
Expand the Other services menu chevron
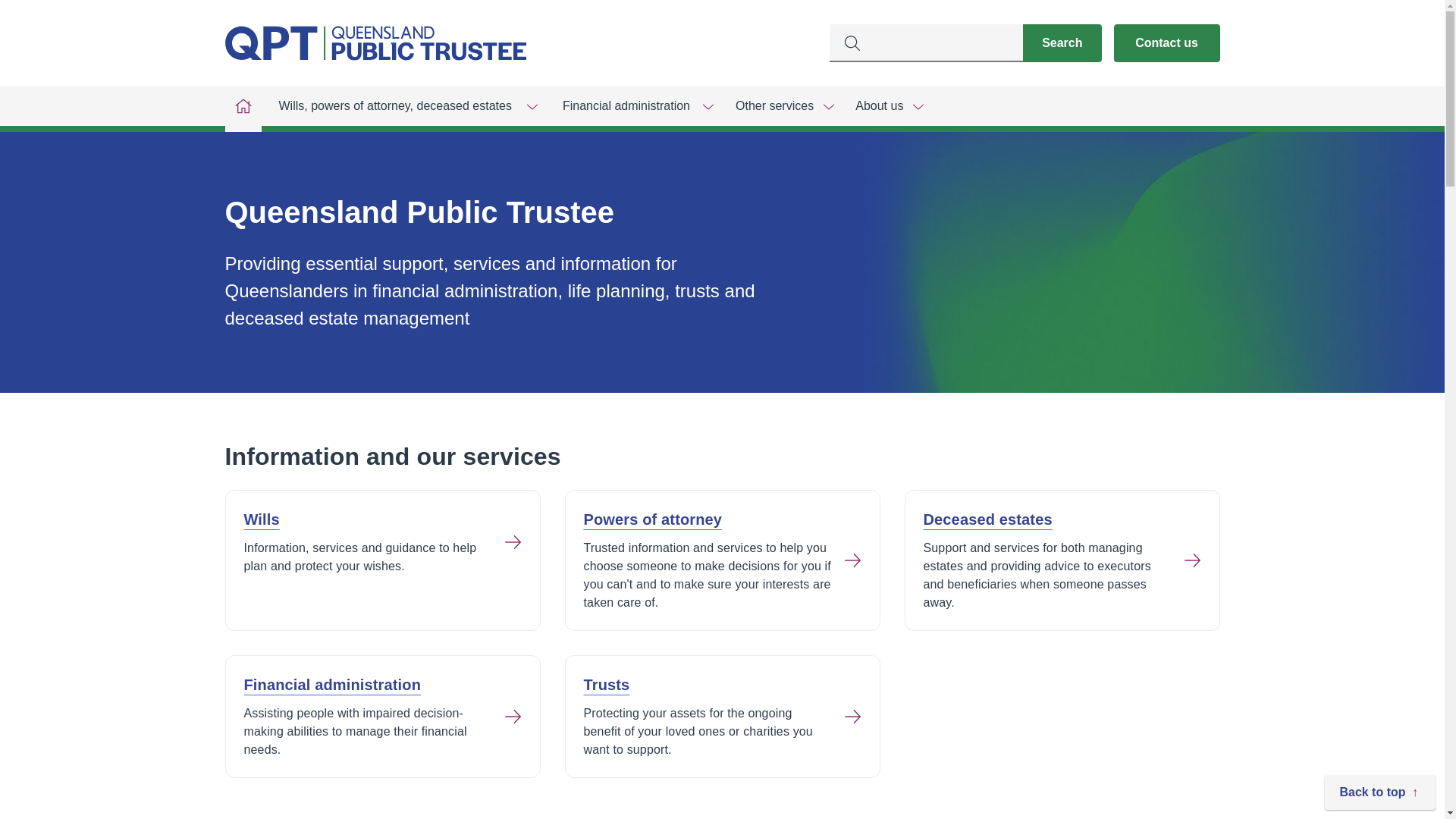coord(828,107)
